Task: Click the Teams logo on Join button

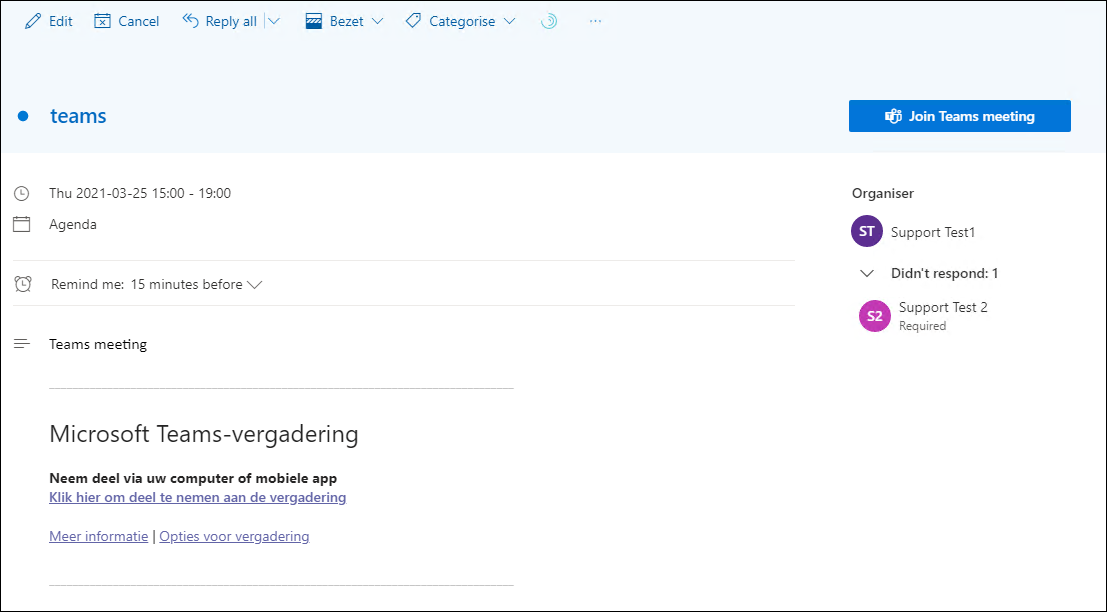Action: pos(893,116)
